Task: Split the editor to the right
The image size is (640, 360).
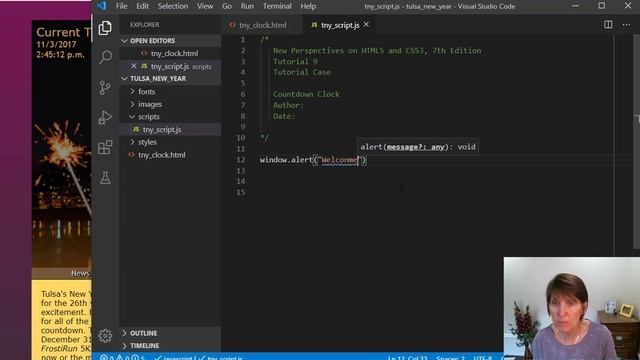Action: [608, 24]
